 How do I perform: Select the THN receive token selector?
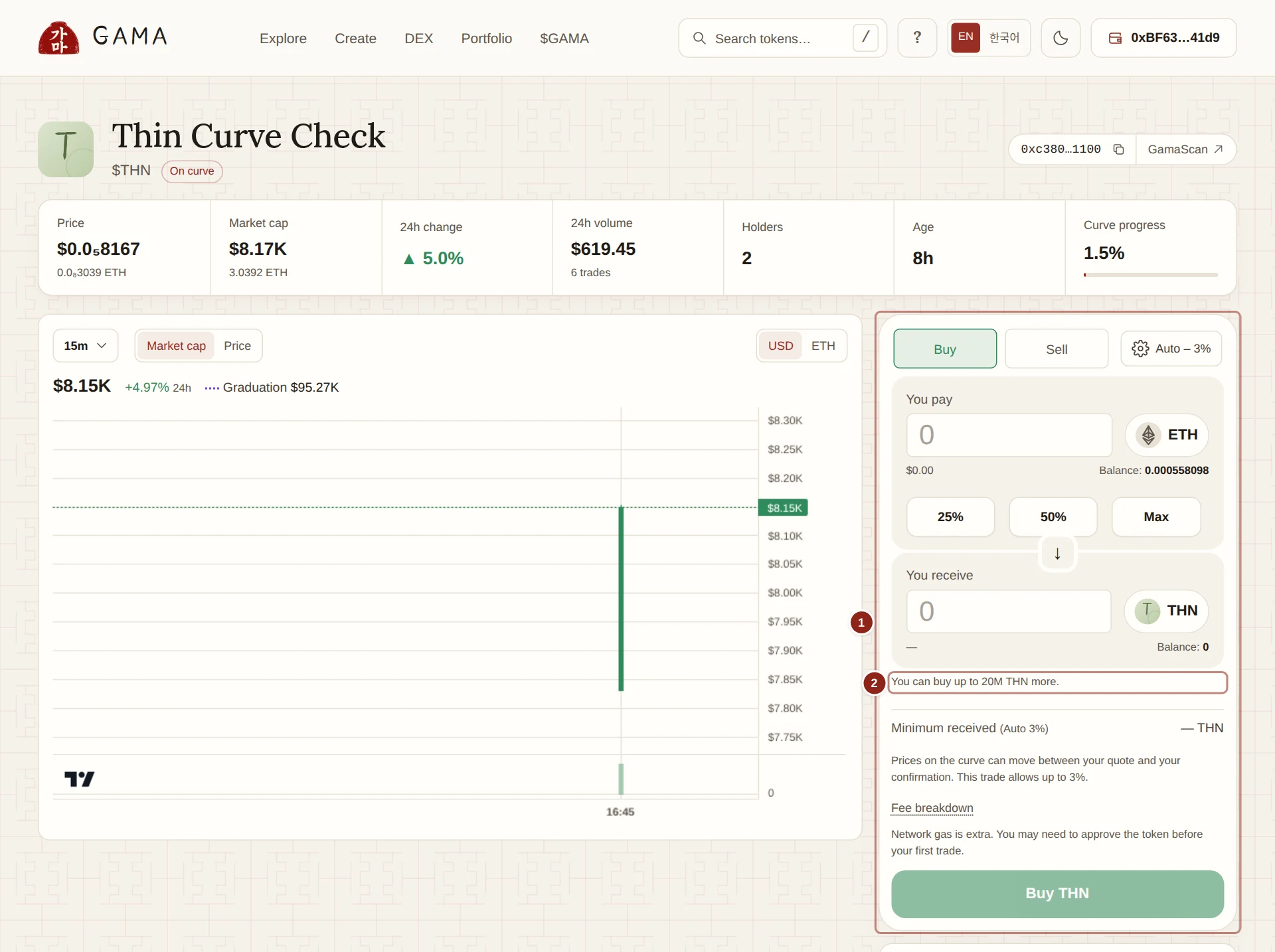click(x=1167, y=611)
